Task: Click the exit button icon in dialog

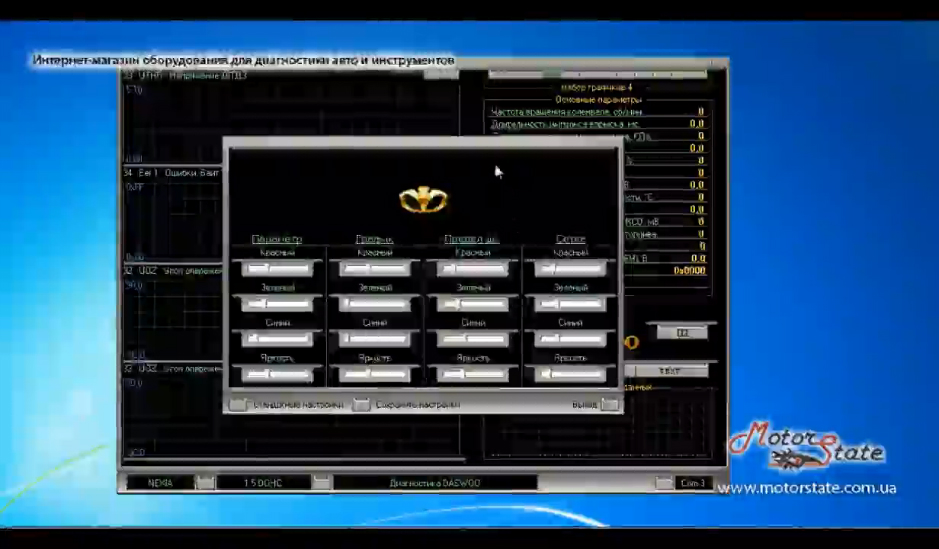Action: pos(610,405)
